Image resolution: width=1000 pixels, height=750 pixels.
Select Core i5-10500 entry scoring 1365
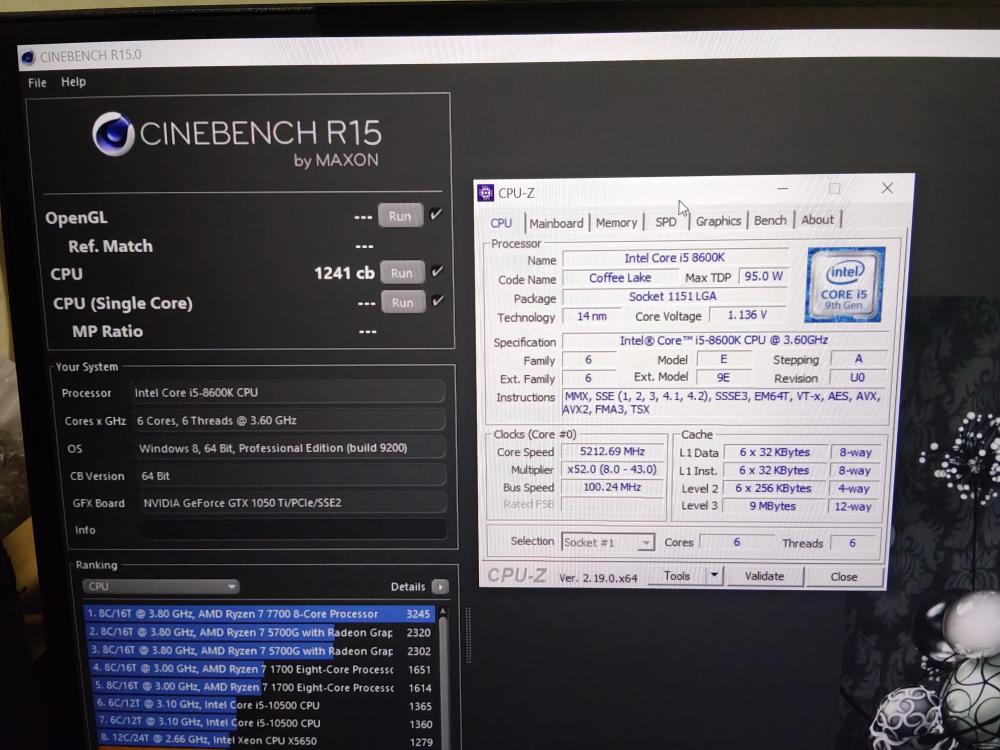tap(263, 705)
